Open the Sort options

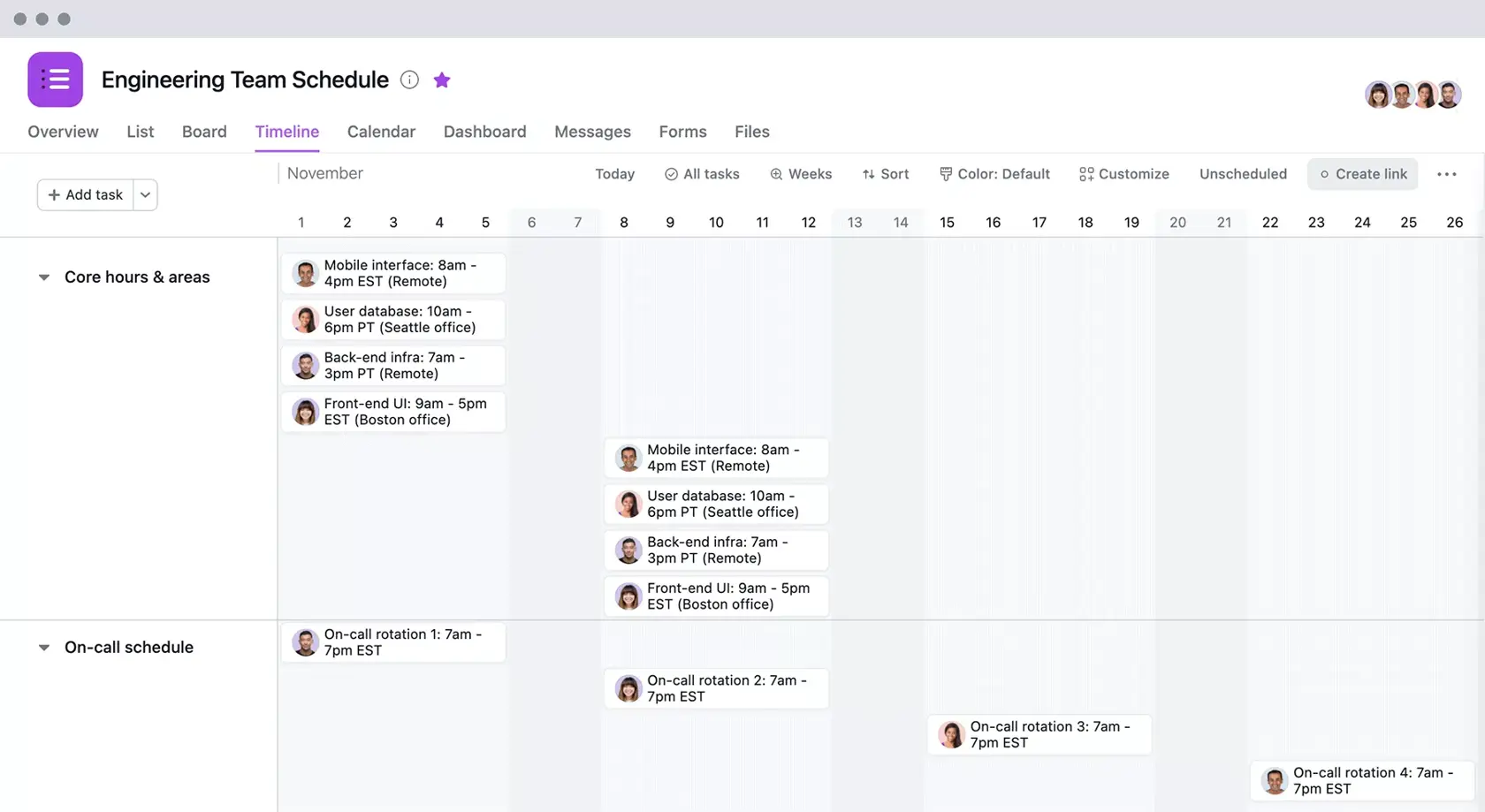886,174
